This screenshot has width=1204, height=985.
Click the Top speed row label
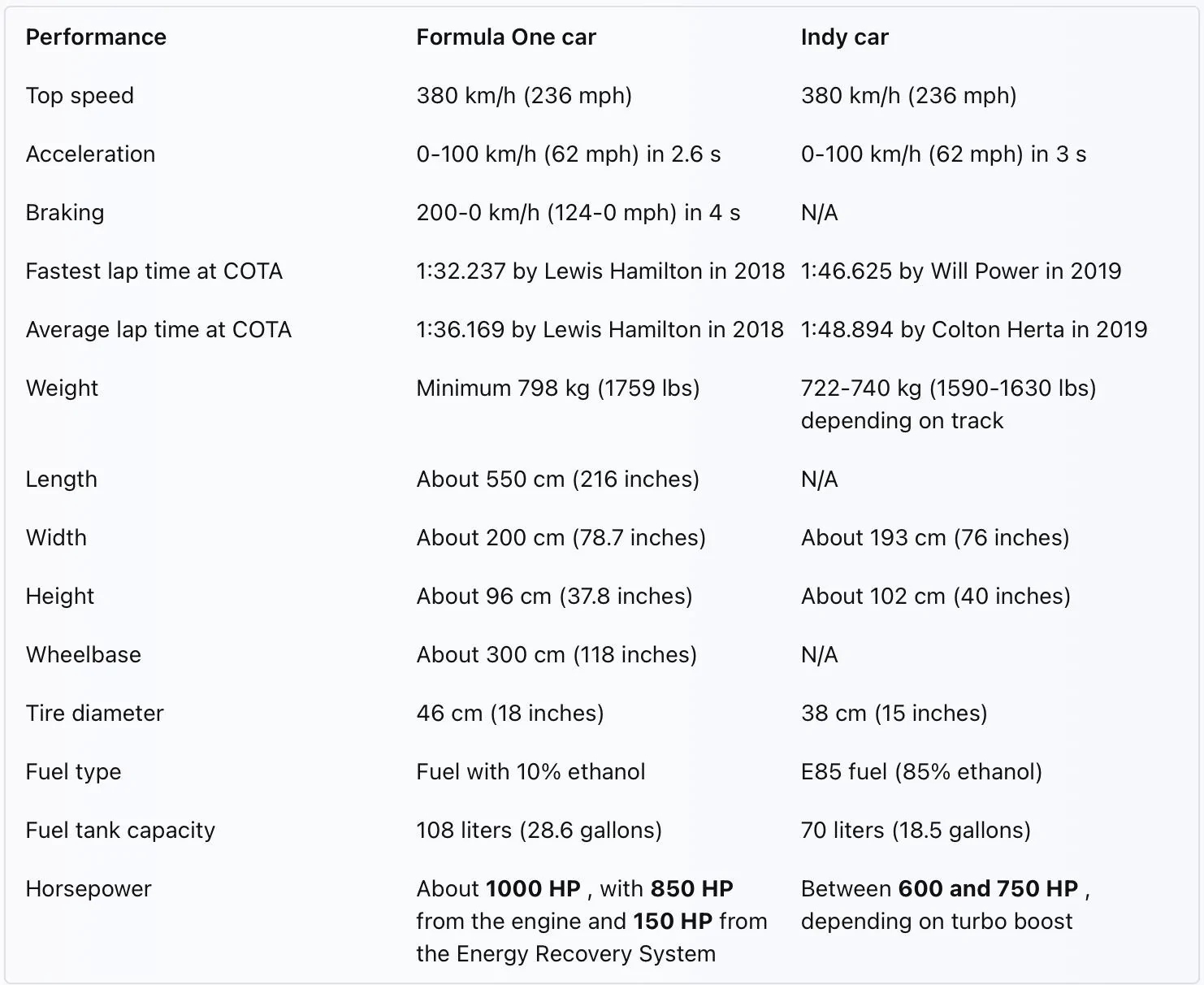click(80, 96)
